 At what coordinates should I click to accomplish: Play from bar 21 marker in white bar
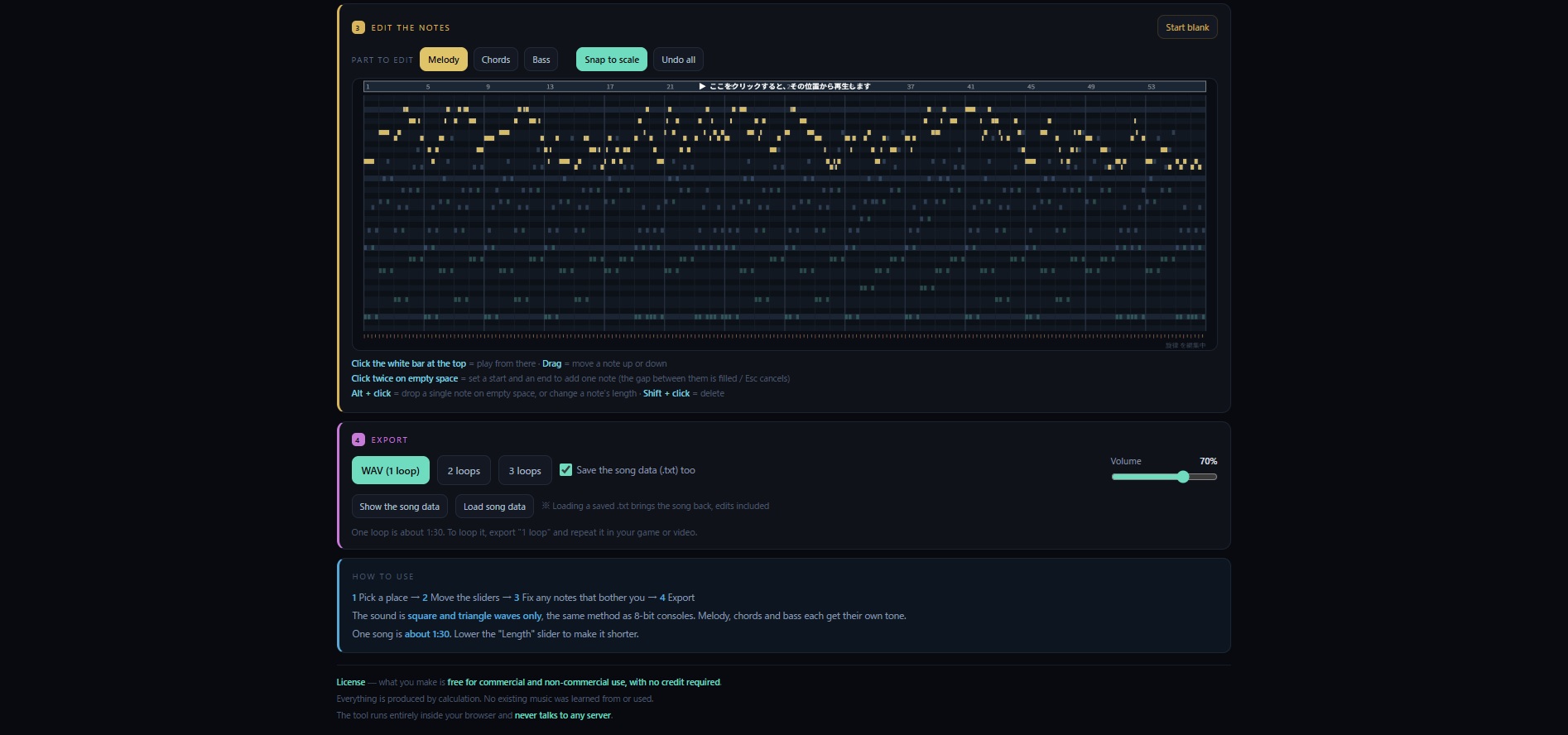point(671,87)
